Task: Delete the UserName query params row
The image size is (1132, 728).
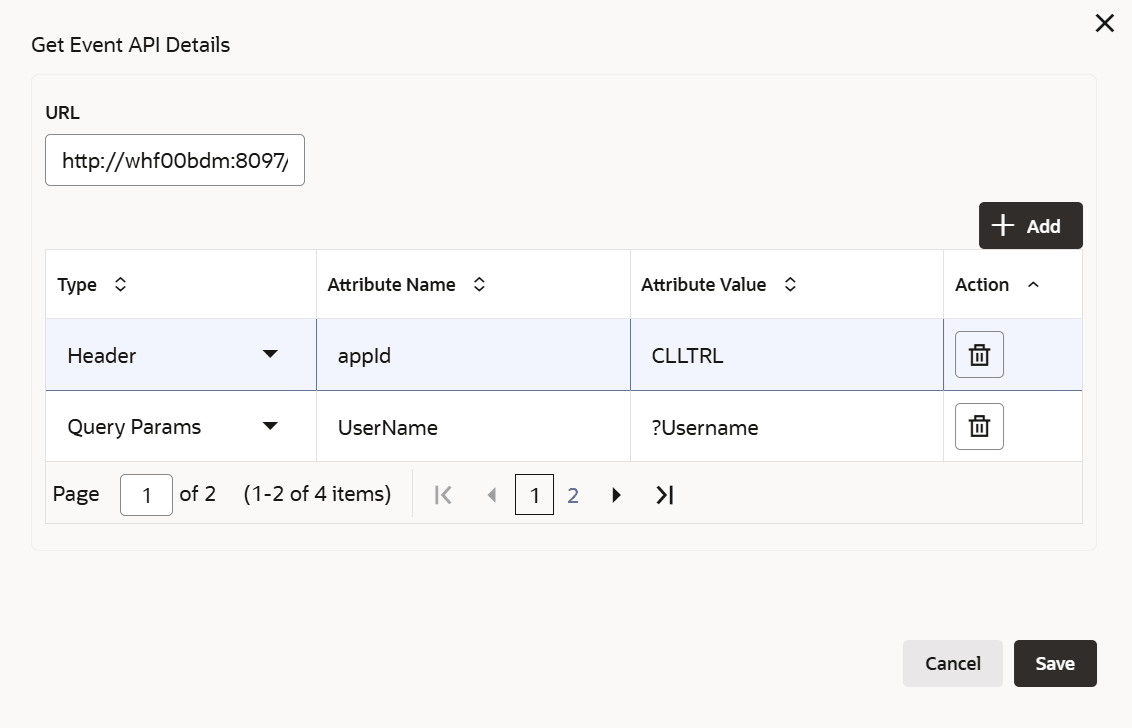Action: point(979,427)
